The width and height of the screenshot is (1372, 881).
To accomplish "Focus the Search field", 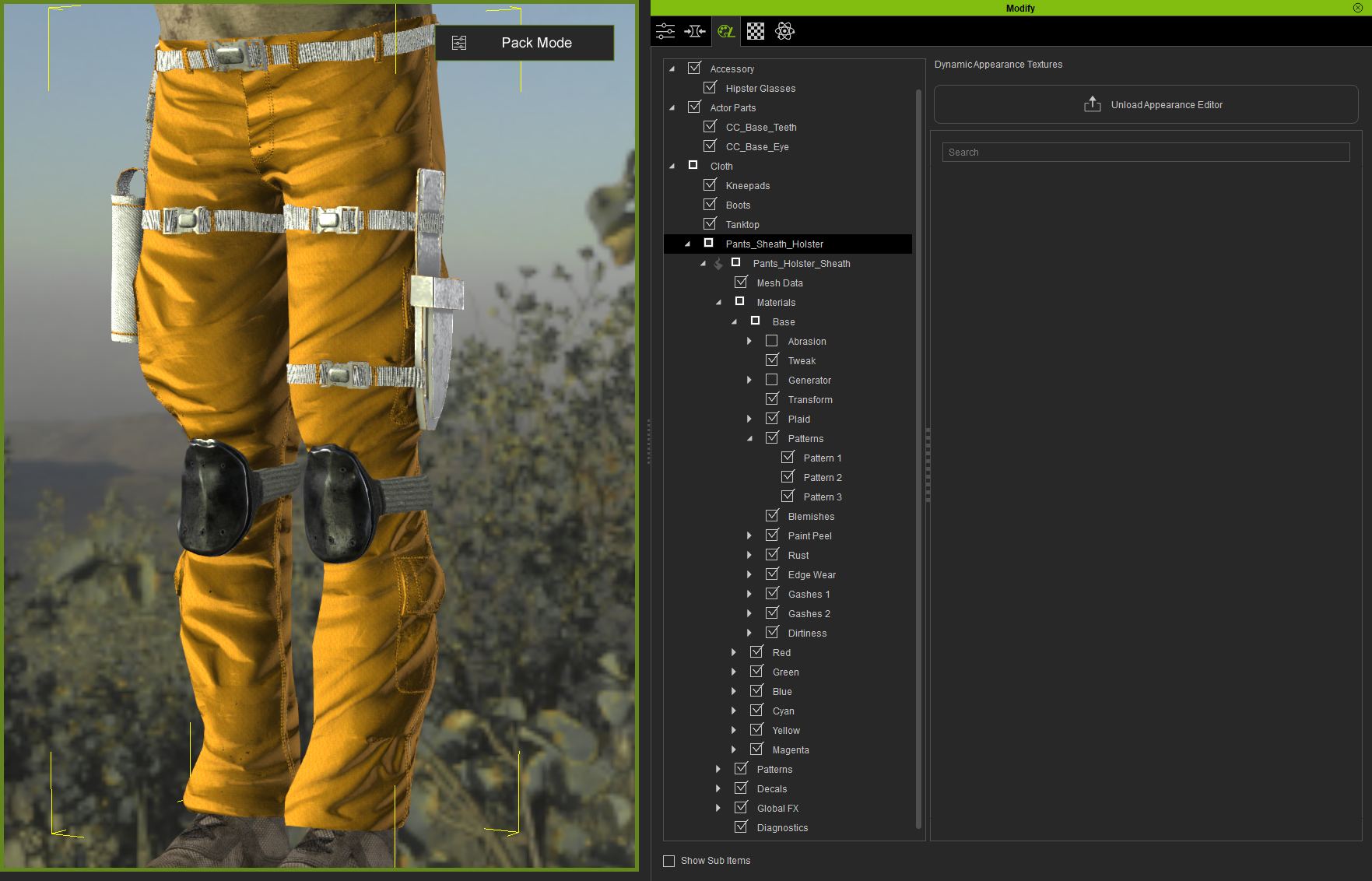I will [x=1146, y=153].
